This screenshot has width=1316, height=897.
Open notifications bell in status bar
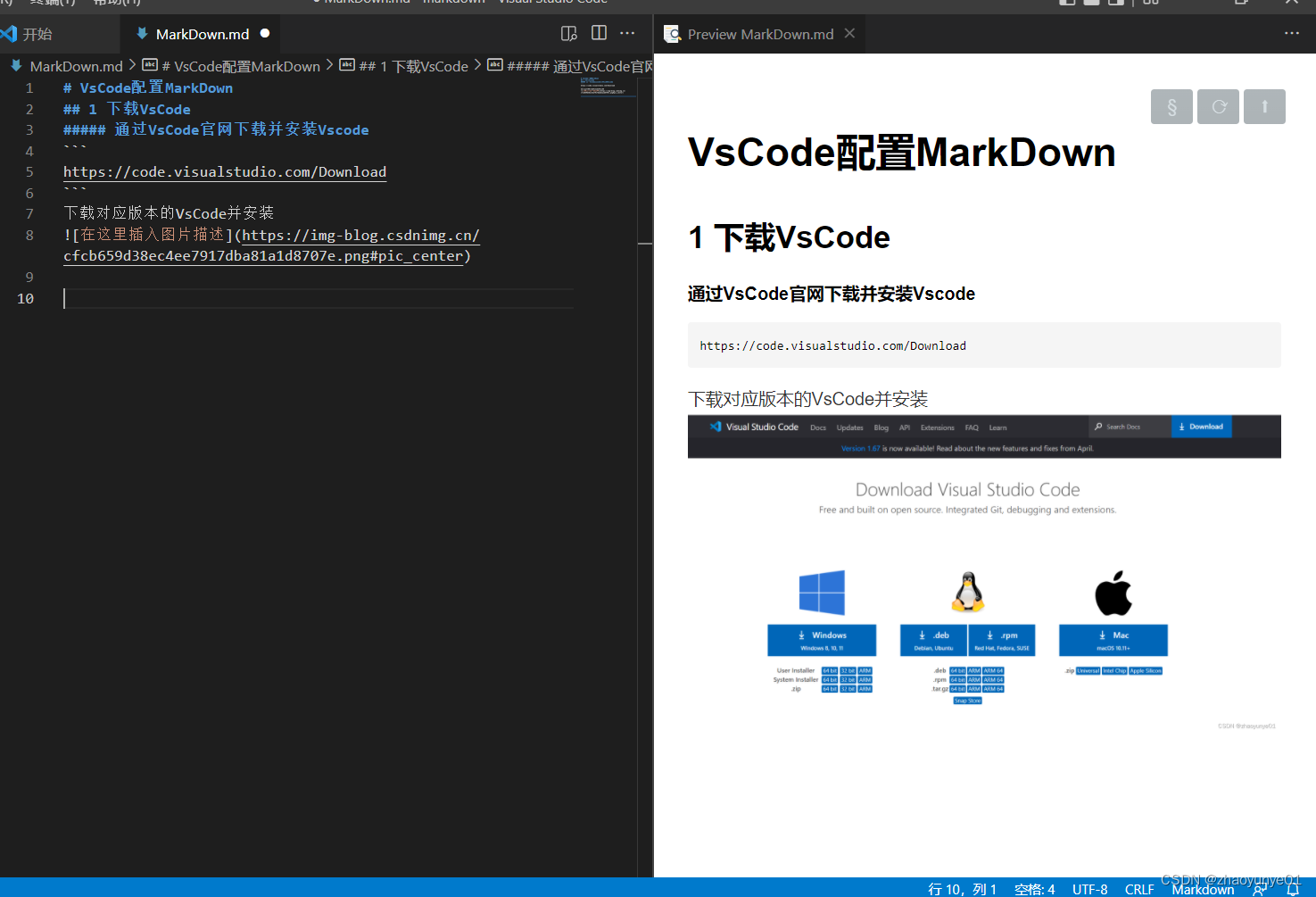click(1293, 889)
